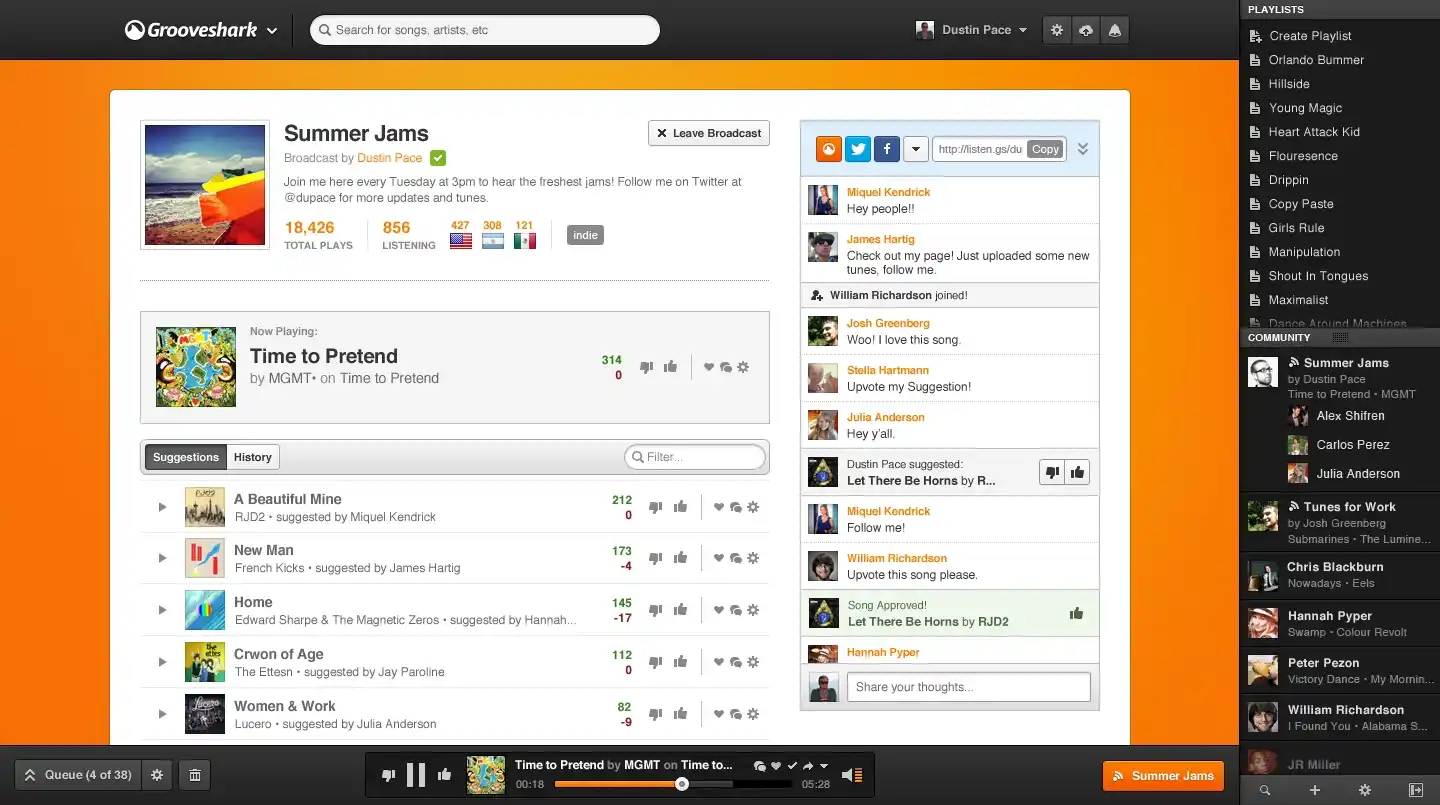Open the cloud upload icon near your profile
The width and height of the screenshot is (1440, 805).
pos(1085,30)
